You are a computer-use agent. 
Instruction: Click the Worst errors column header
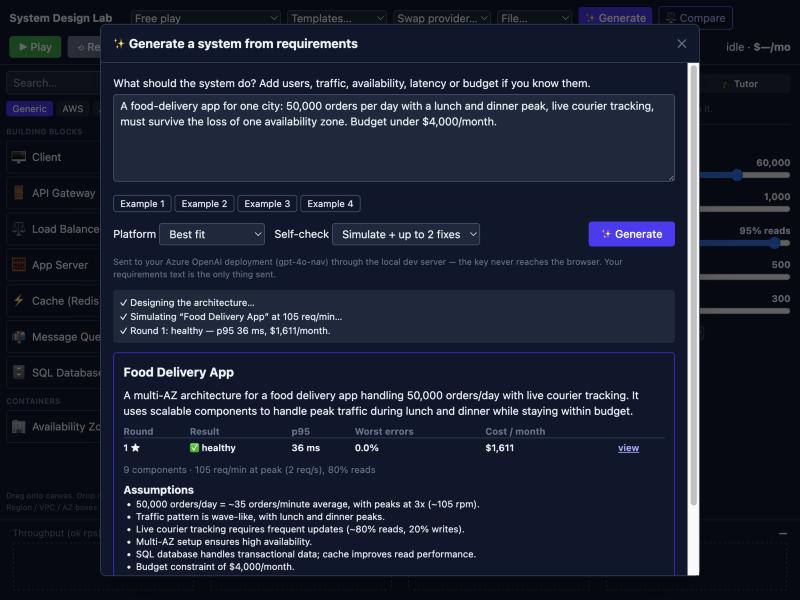click(384, 432)
